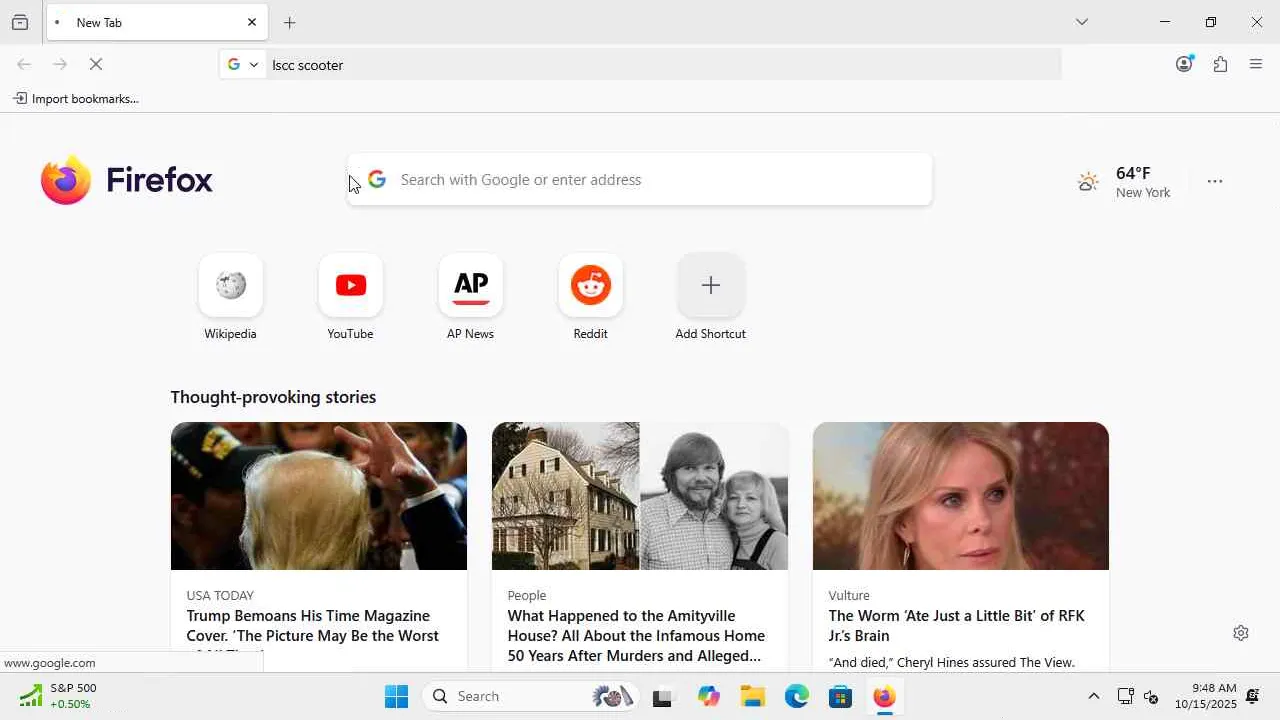
Task: Click the 'Vulture' source label
Action: [849, 595]
